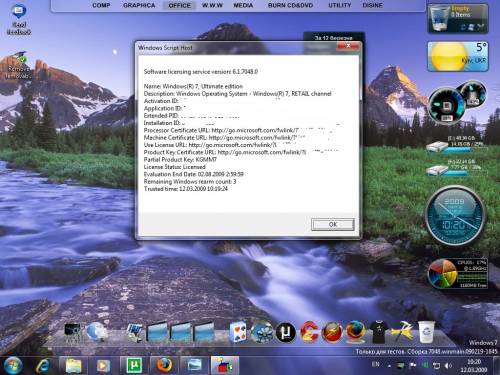Click the EN language indicator in the tray

pyautogui.click(x=376, y=364)
